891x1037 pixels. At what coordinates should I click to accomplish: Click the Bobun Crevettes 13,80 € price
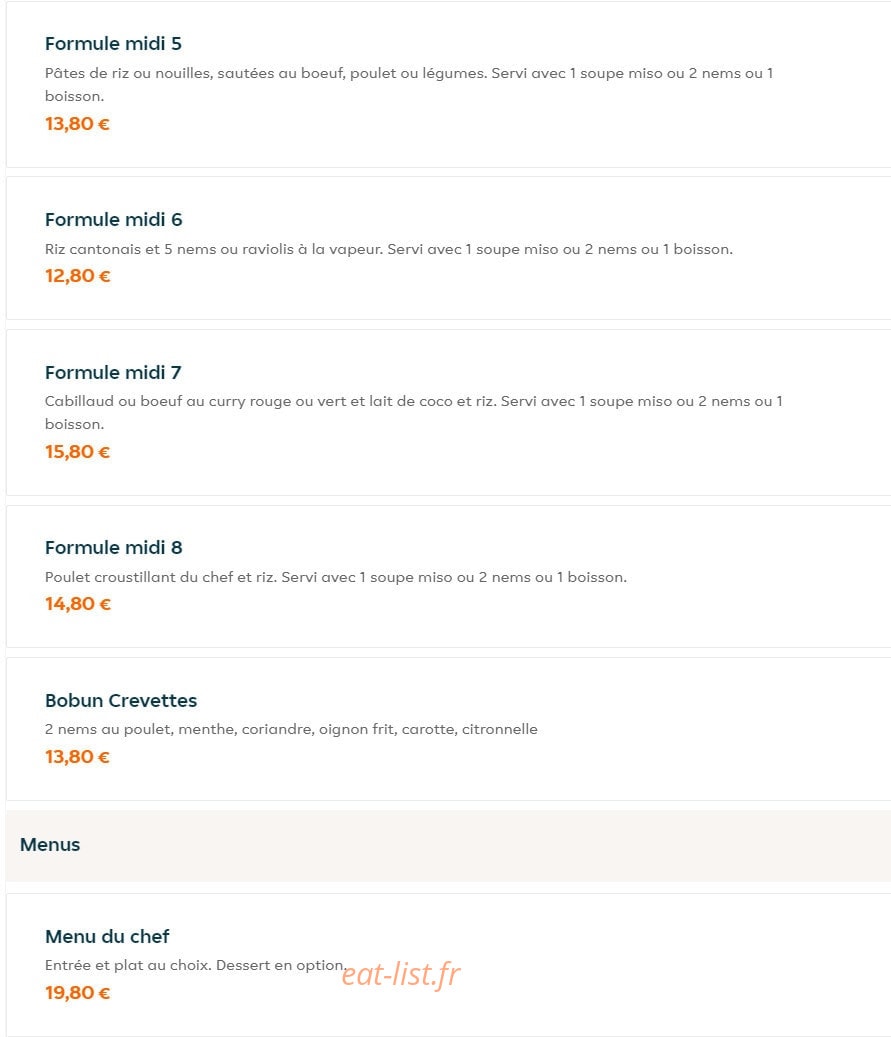click(77, 757)
